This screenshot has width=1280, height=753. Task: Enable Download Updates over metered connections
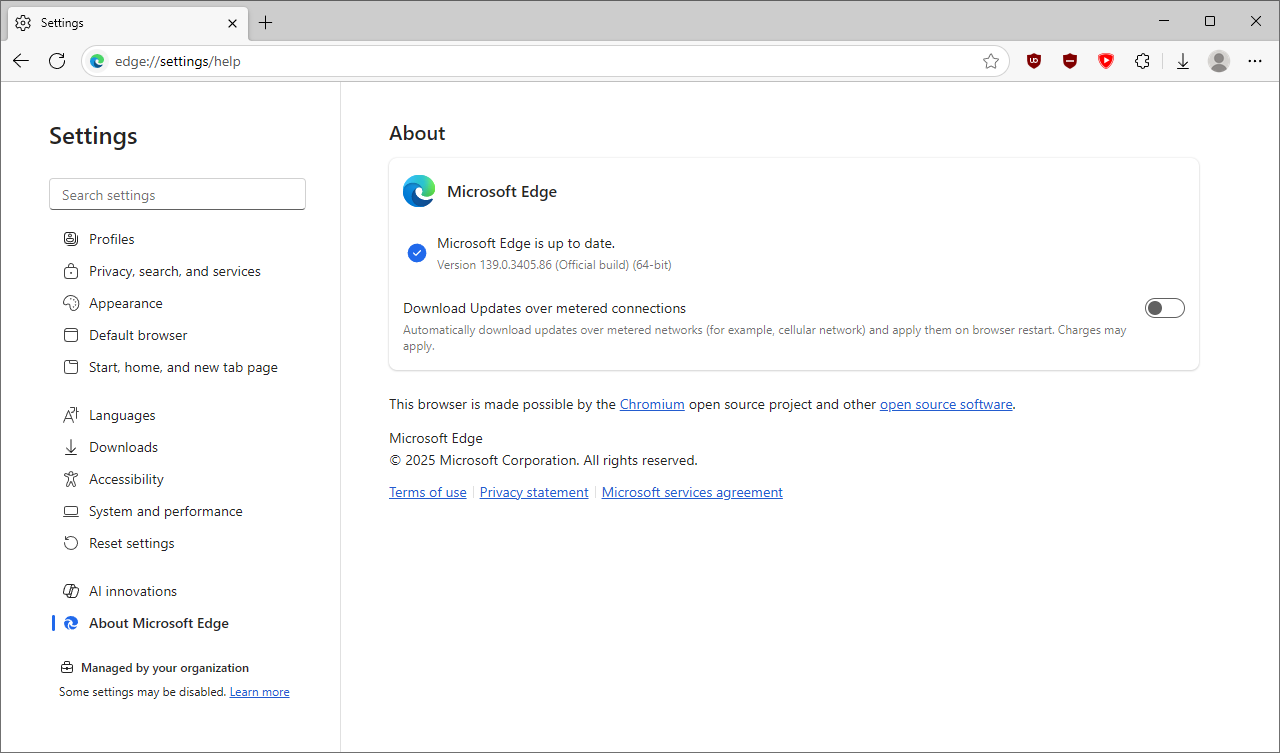click(x=1164, y=308)
